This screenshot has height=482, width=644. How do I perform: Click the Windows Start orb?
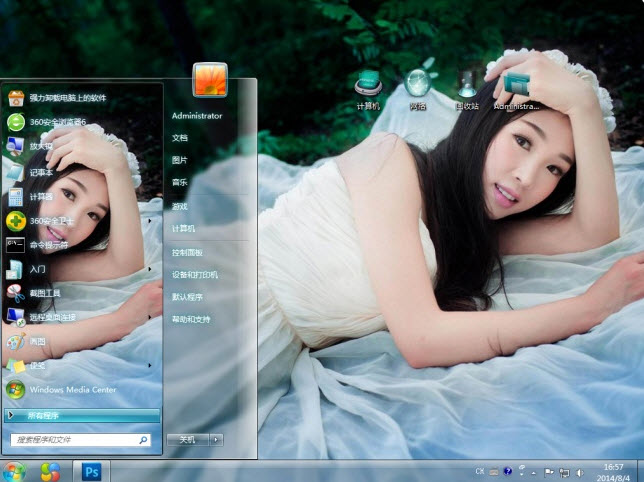pos(14,471)
